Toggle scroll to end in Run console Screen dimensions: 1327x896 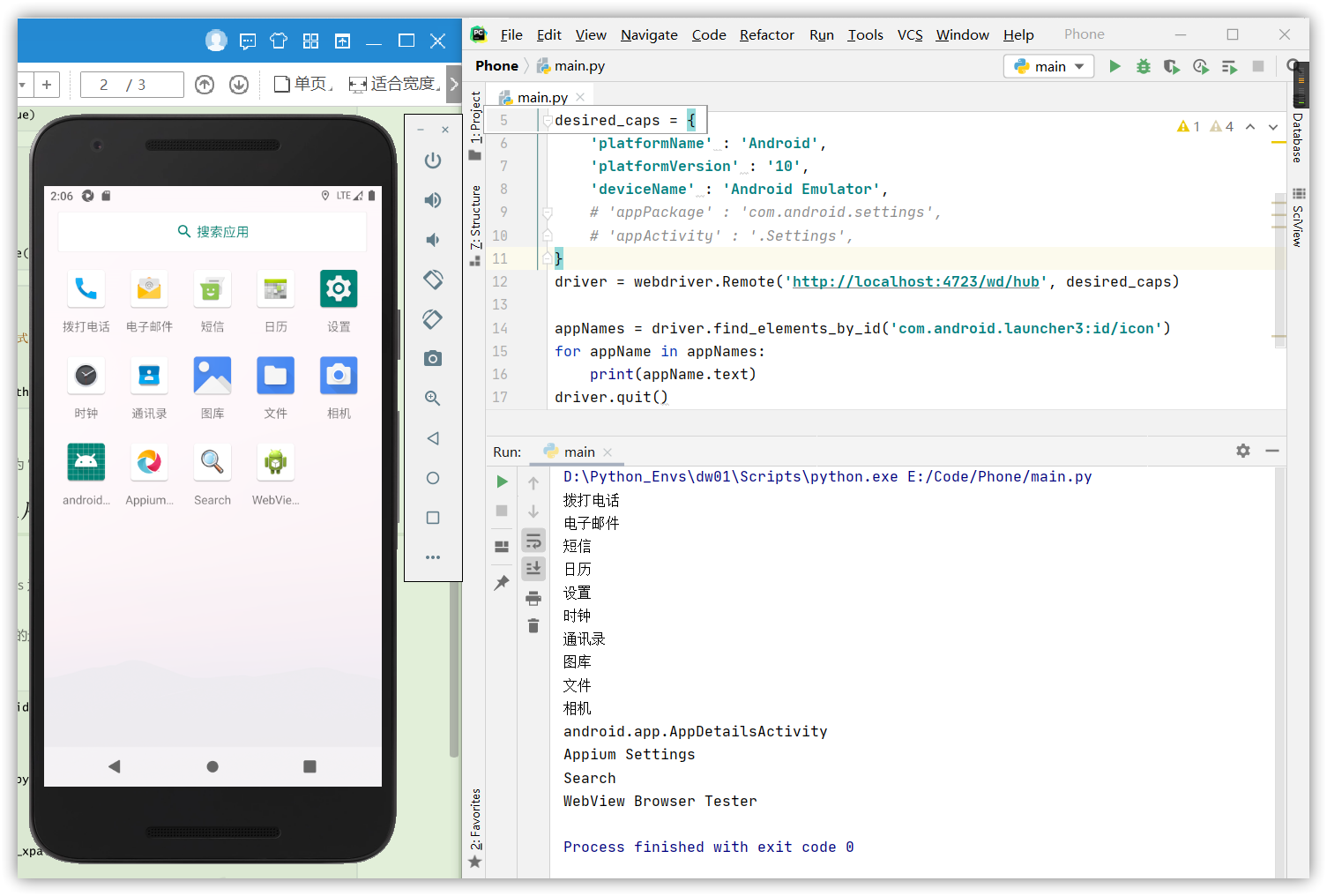click(x=533, y=569)
